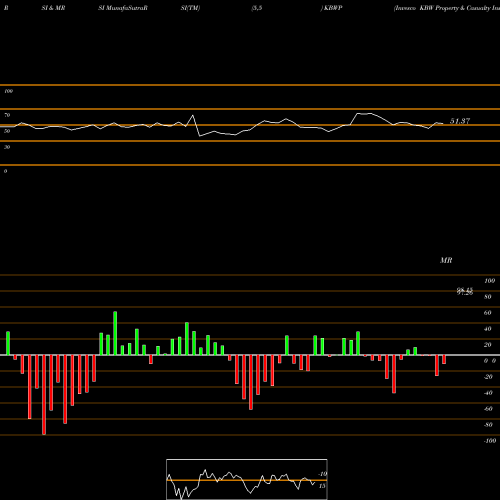The image size is (500, 500).
Task: Click the '15' label in mini chart
Action: tap(322, 486)
